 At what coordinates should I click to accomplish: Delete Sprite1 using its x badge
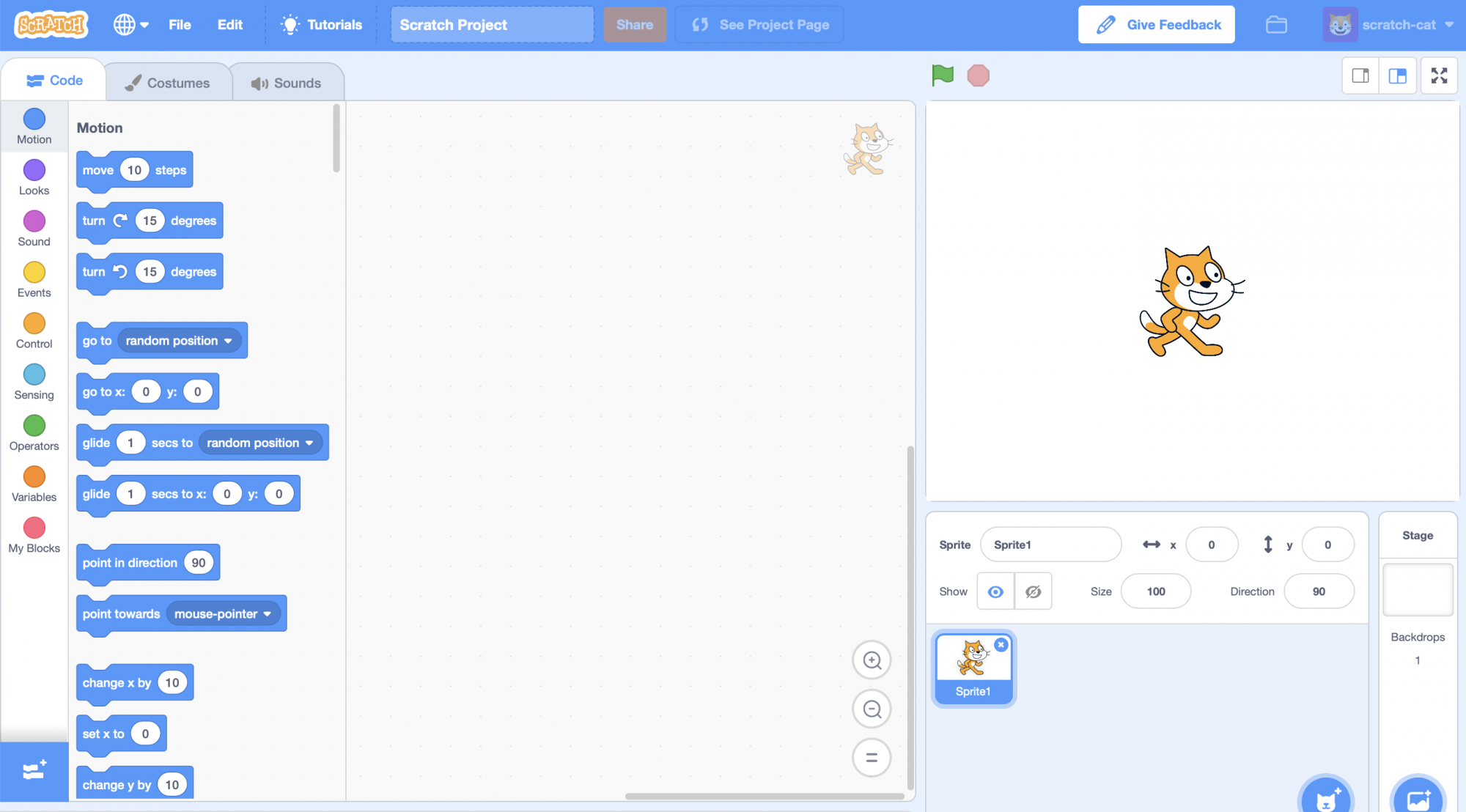coord(1001,645)
